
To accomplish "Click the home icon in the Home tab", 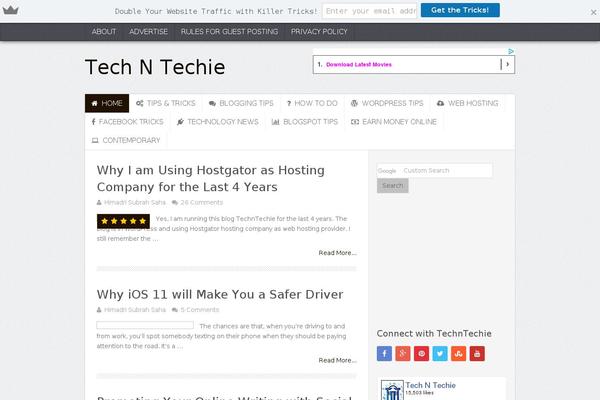I will [95, 103].
